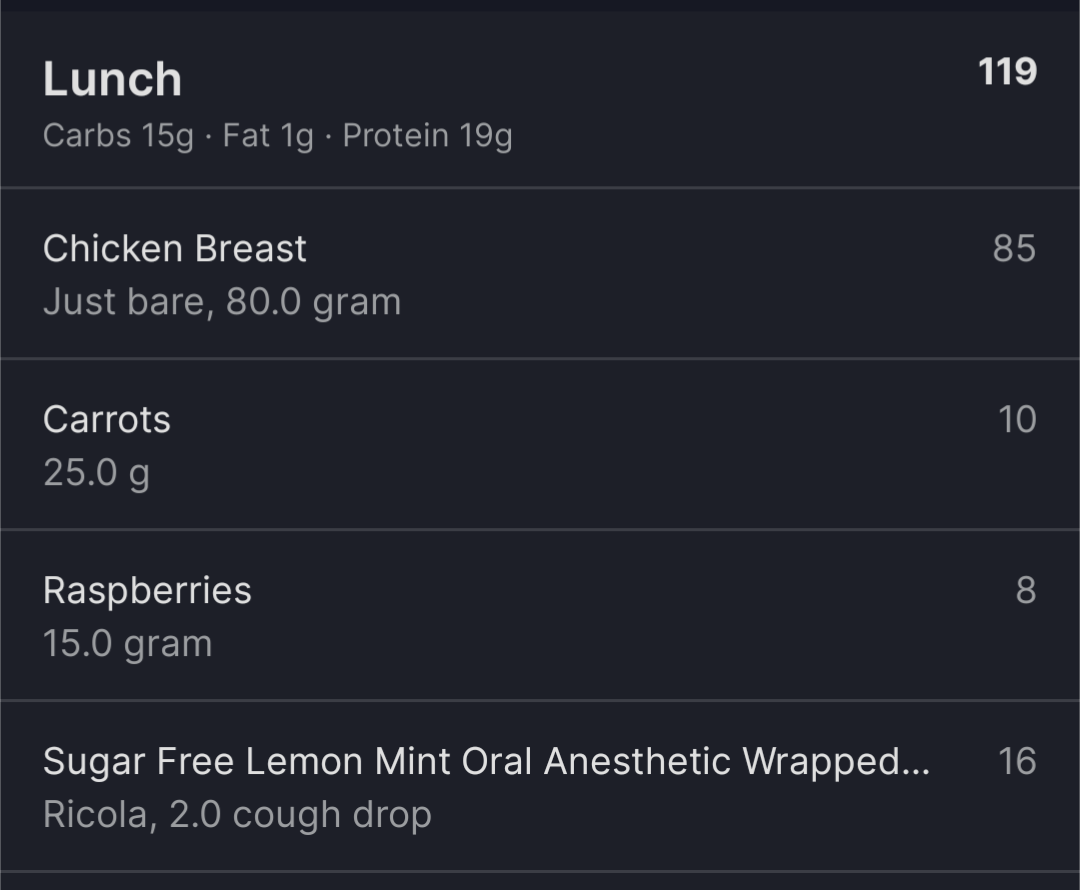This screenshot has width=1080, height=890.
Task: Click the 85 calorie value for Chicken Breast
Action: coord(1014,248)
